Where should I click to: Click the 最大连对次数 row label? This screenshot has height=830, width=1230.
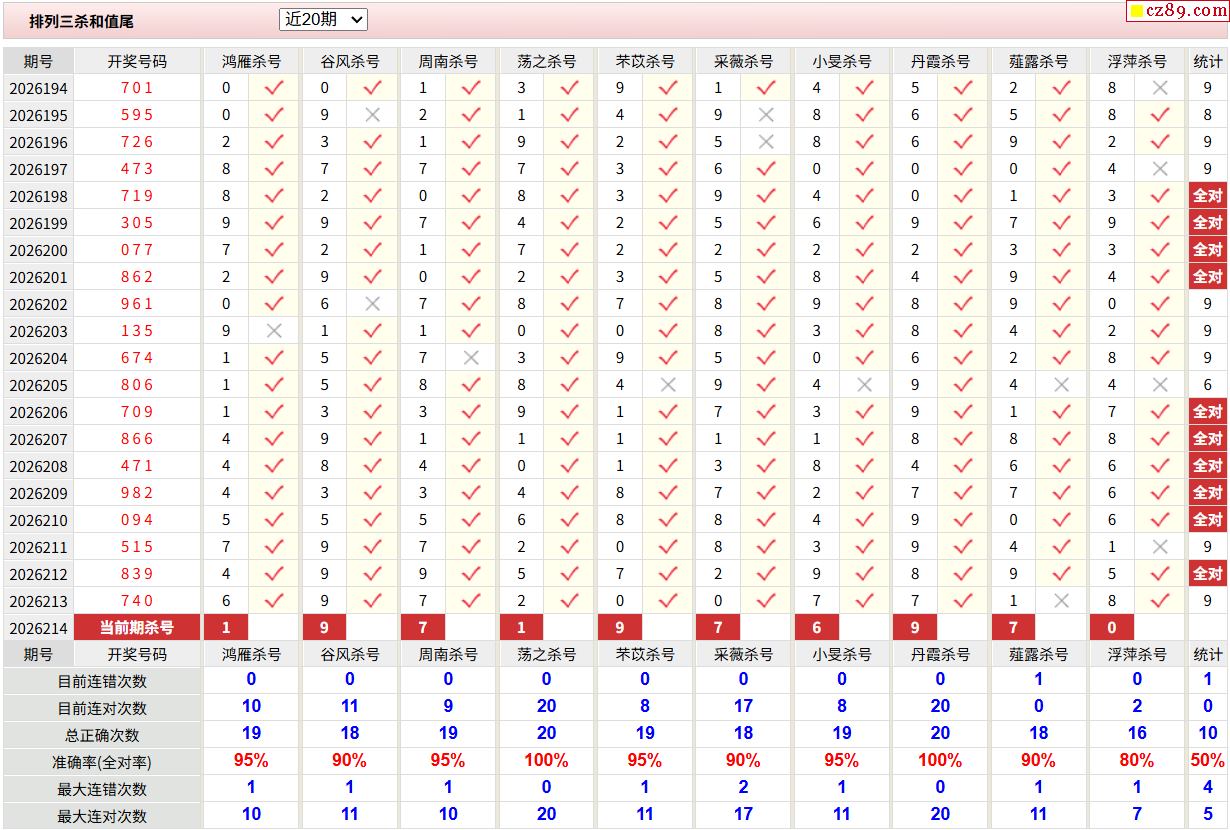tap(102, 816)
